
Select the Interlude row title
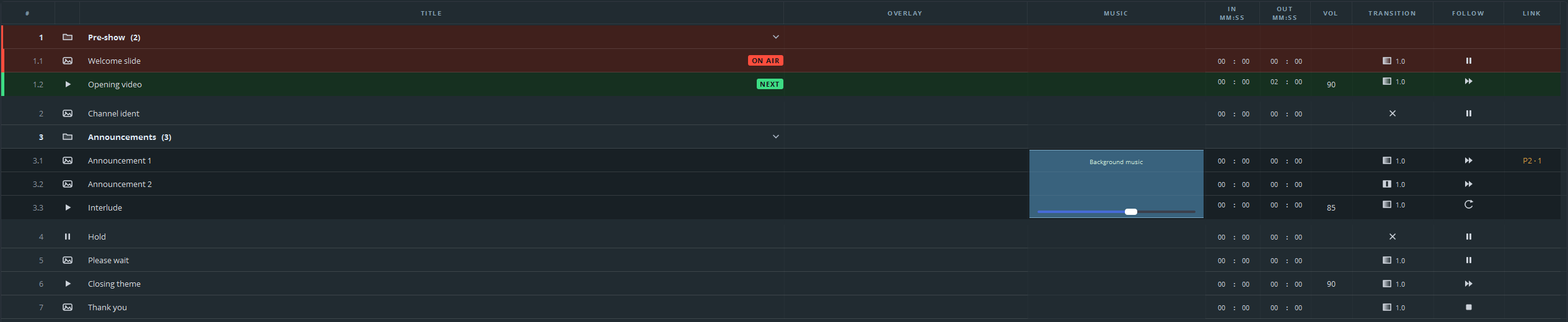(x=105, y=207)
